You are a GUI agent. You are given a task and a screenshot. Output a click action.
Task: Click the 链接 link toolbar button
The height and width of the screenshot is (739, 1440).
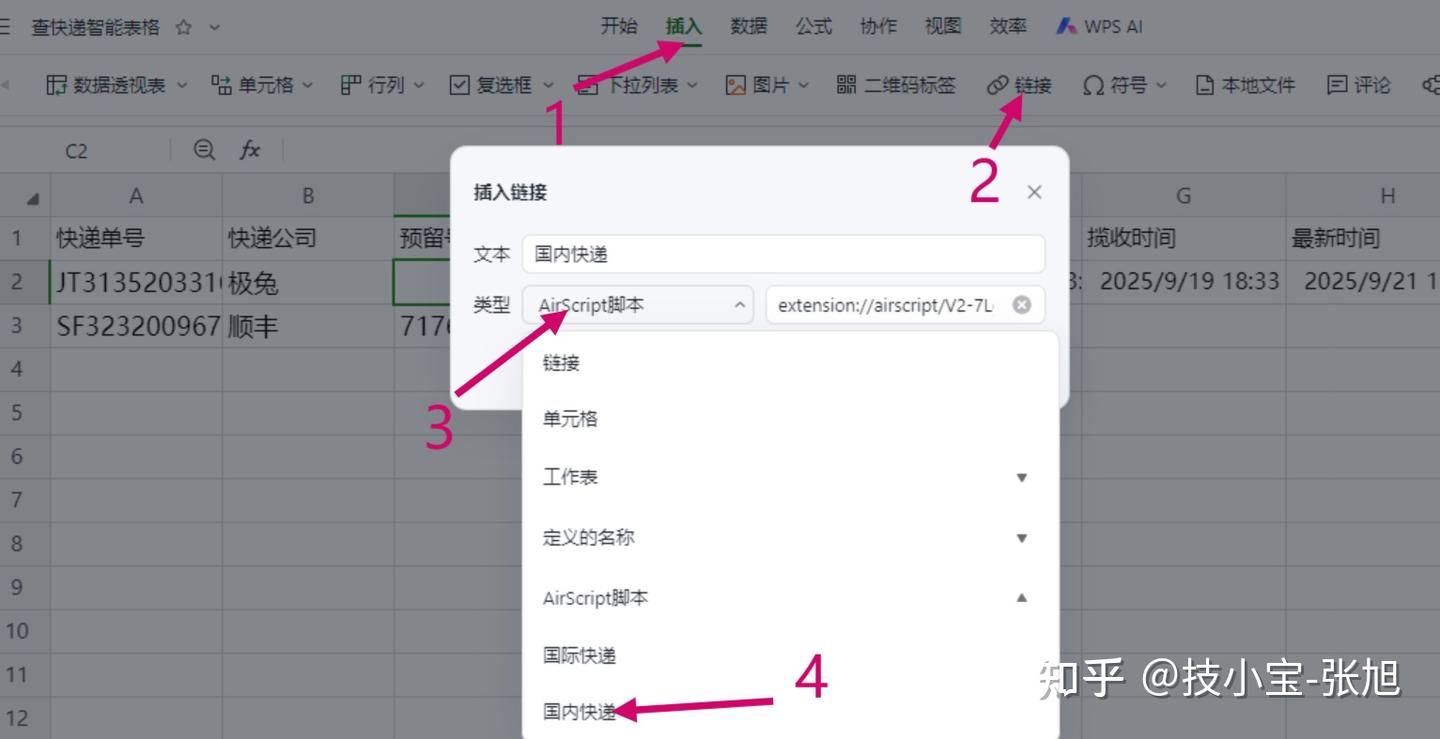[1019, 85]
